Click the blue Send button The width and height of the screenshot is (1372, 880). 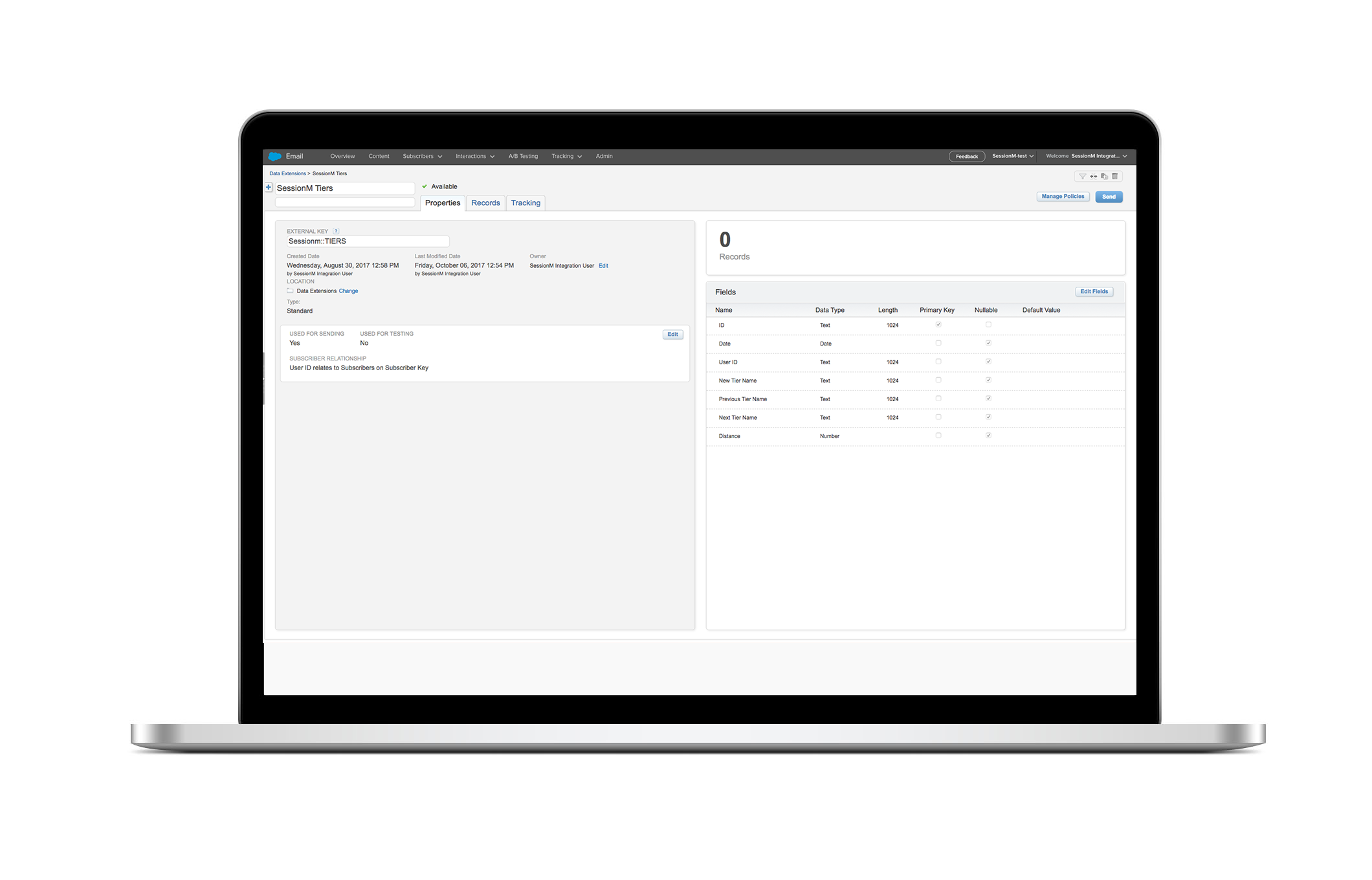[x=1109, y=197]
